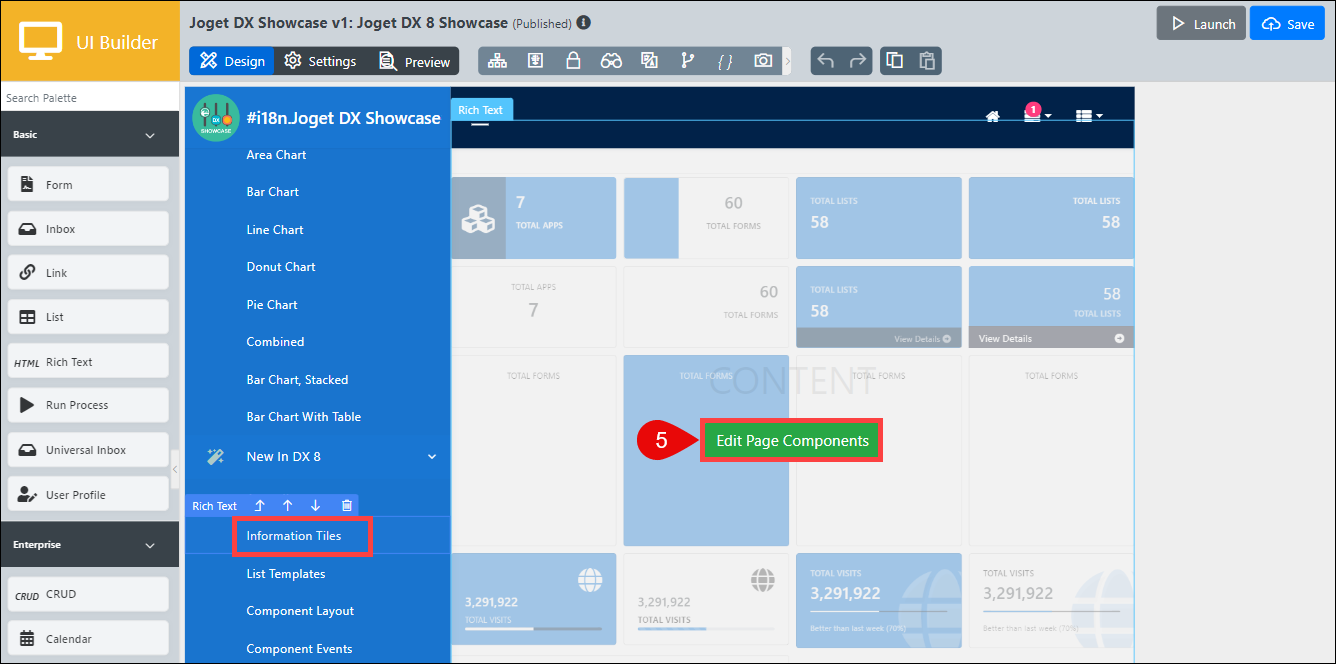Select the Line Chart menu item

275,230
